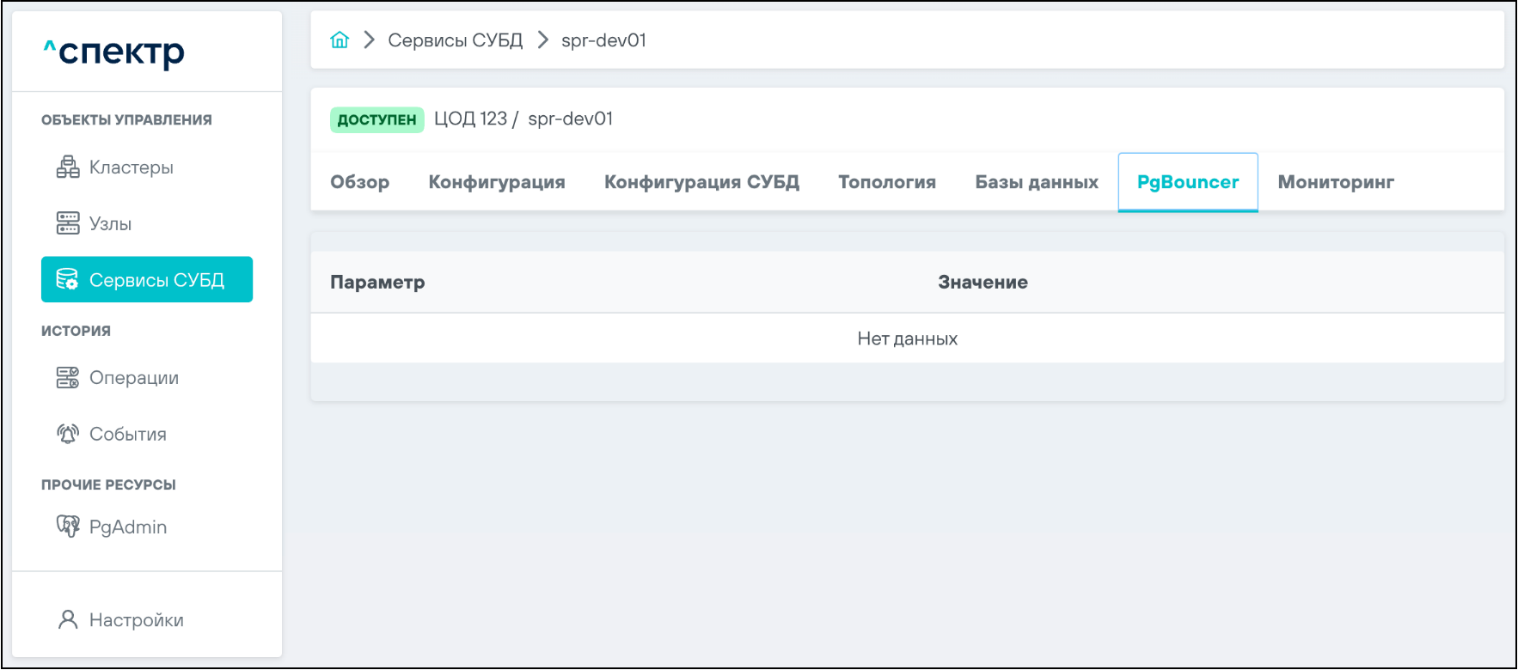The width and height of the screenshot is (1518, 670).
Task: Click the Спектр logo
Action: pos(113,52)
